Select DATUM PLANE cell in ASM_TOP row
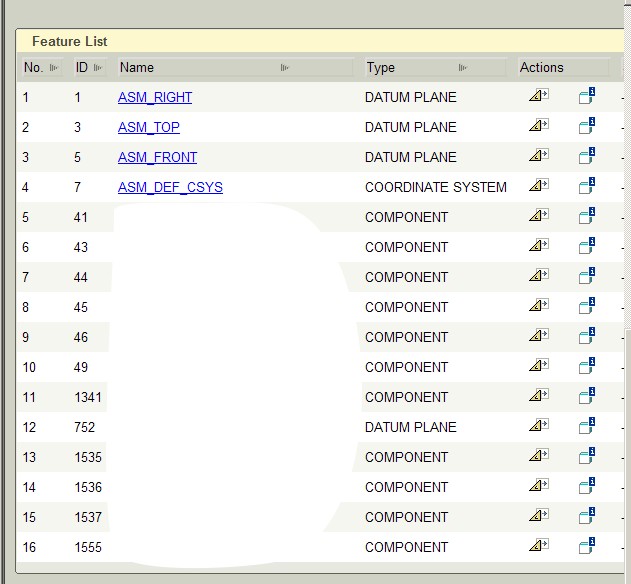This screenshot has height=584, width=631. point(411,127)
